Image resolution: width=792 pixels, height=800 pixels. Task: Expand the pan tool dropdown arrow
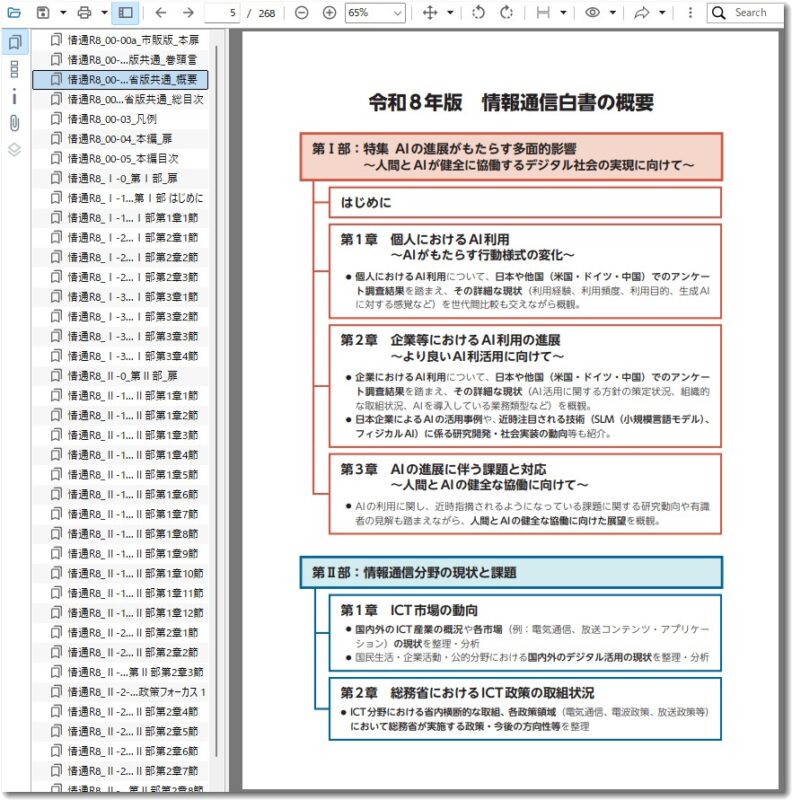[450, 13]
